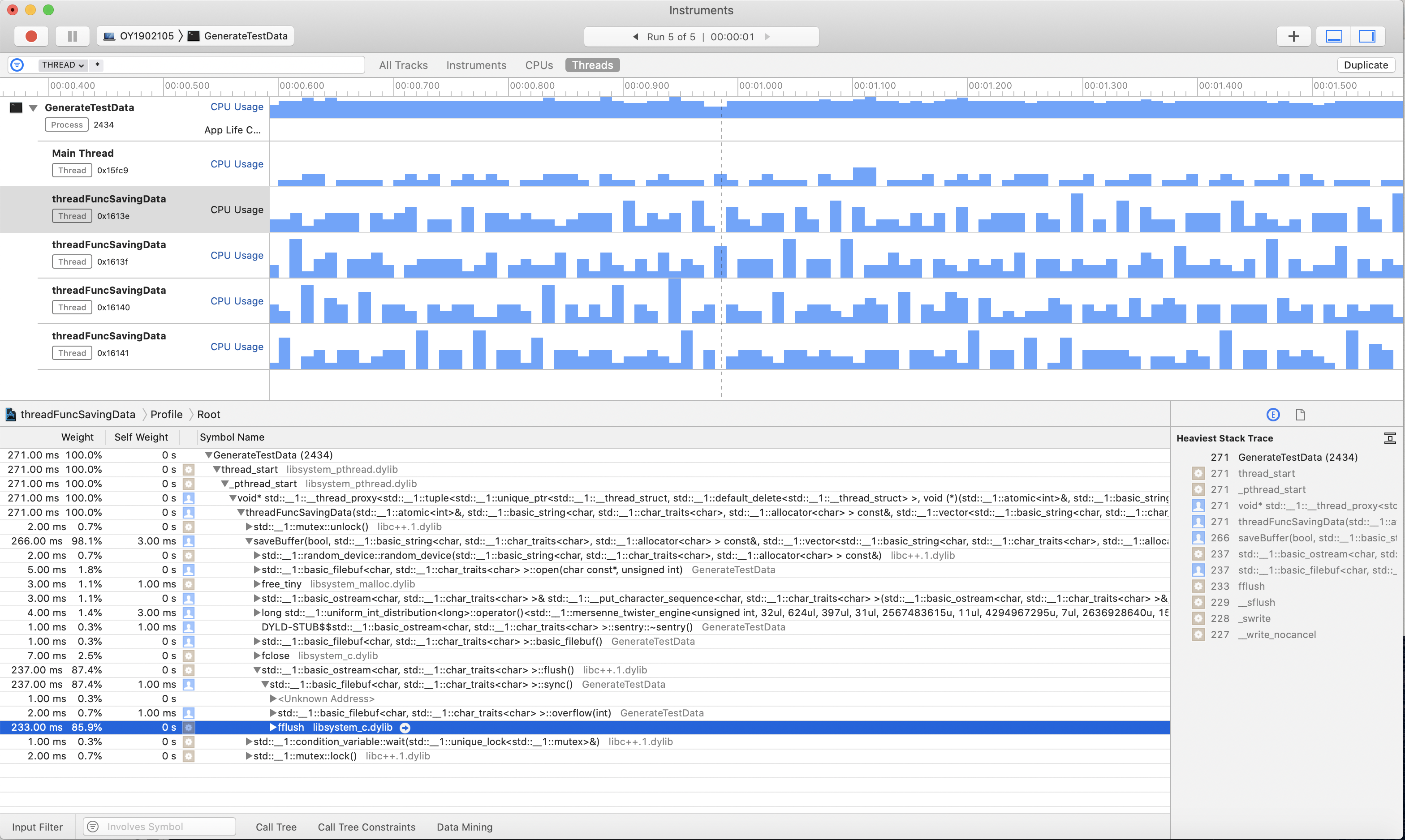The width and height of the screenshot is (1405, 840).
Task: Sort by the Self Weight column header
Action: pos(141,437)
